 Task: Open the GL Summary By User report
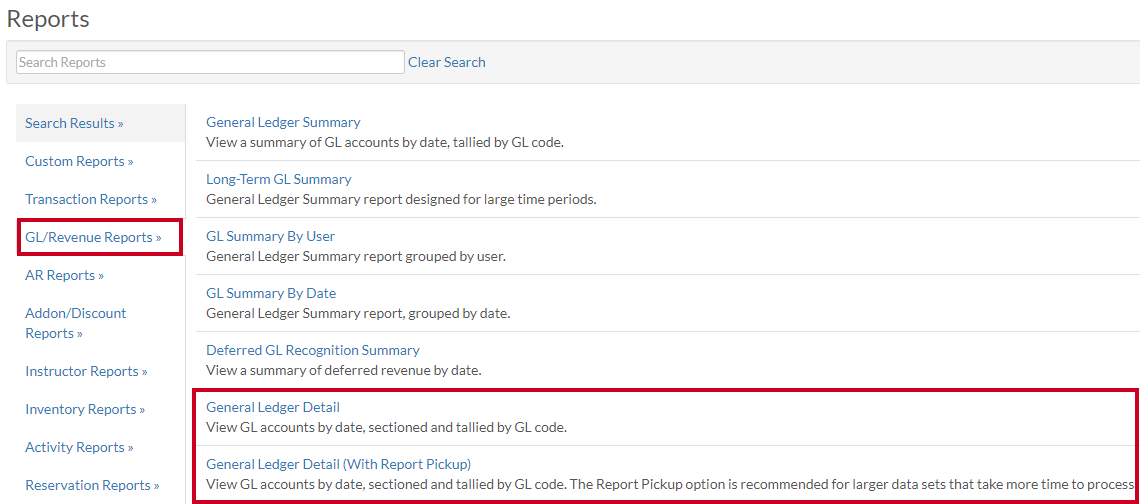[x=270, y=236]
